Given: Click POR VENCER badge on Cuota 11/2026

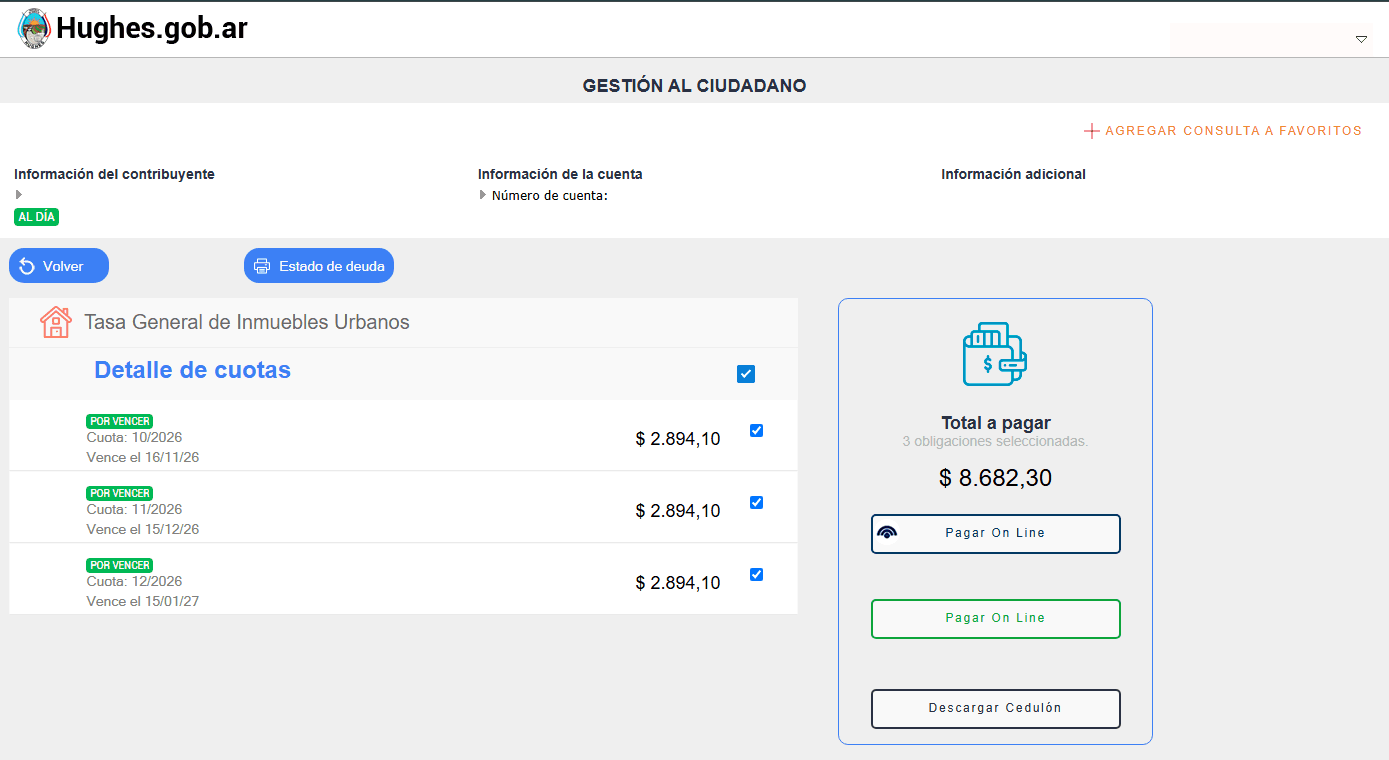Looking at the screenshot, I should coord(119,493).
